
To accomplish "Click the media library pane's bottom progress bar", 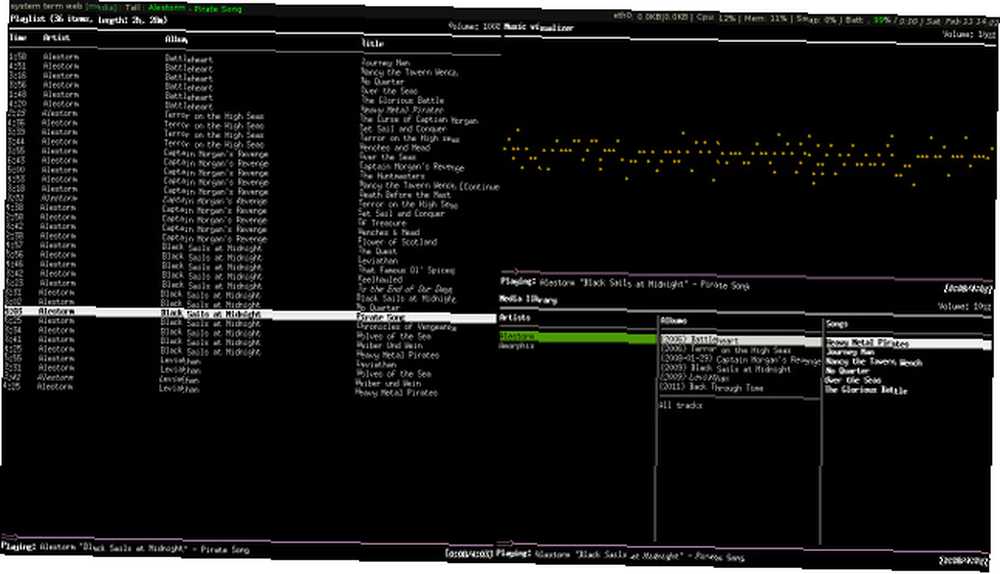I will pyautogui.click(x=745, y=547).
